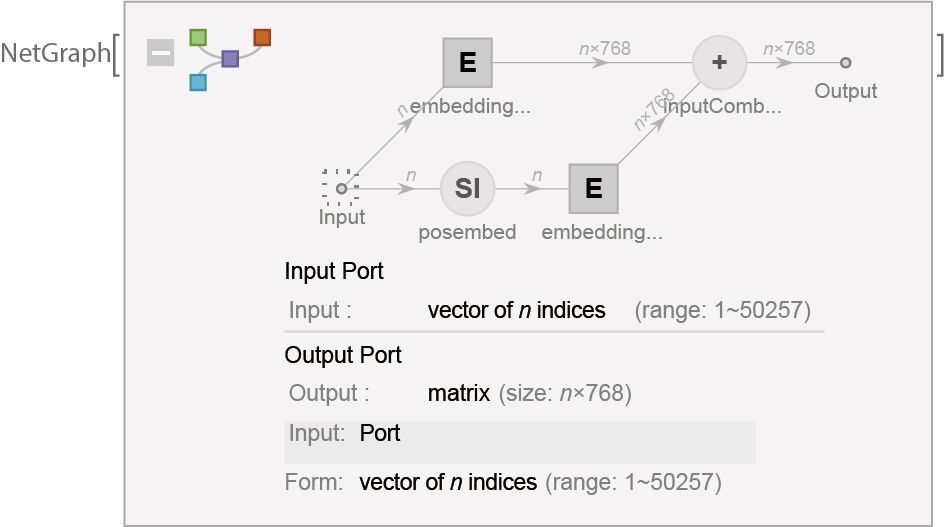
Task: Click the NetGraph head text
Action: click(x=55, y=53)
